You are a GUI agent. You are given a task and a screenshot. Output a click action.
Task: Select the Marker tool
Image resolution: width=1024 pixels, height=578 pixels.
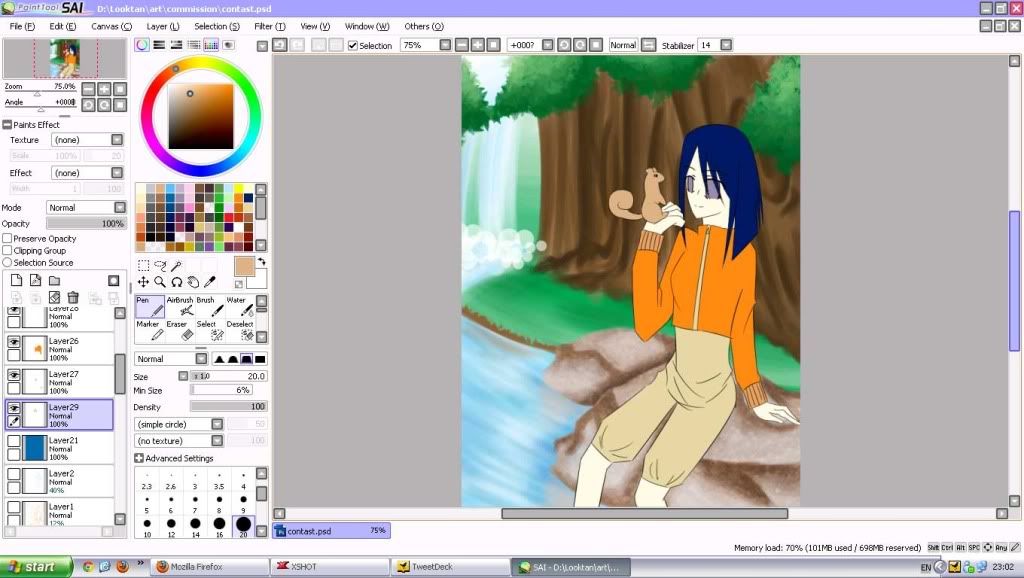[150, 331]
